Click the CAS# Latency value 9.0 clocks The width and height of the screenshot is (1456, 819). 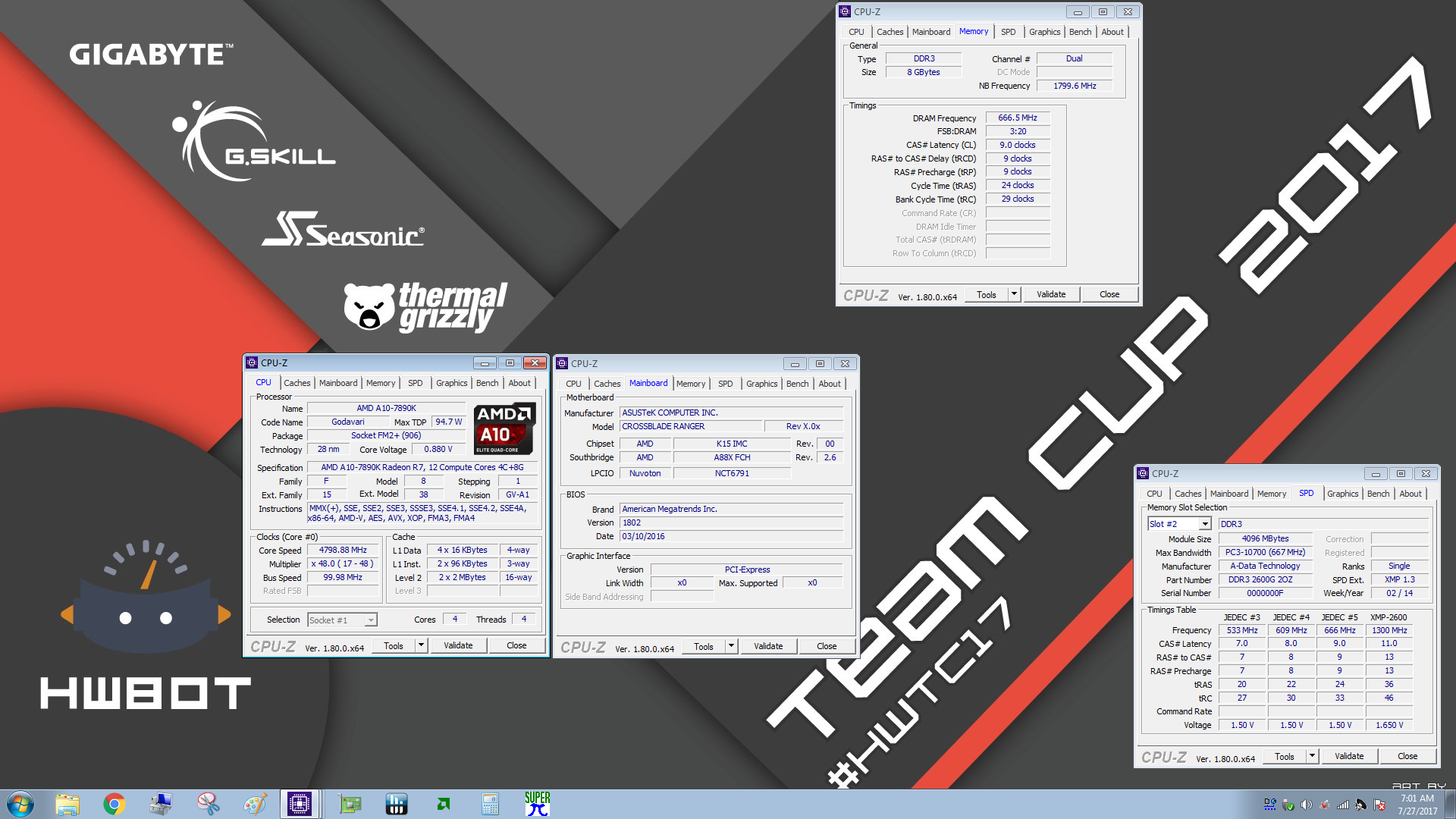(x=1018, y=145)
